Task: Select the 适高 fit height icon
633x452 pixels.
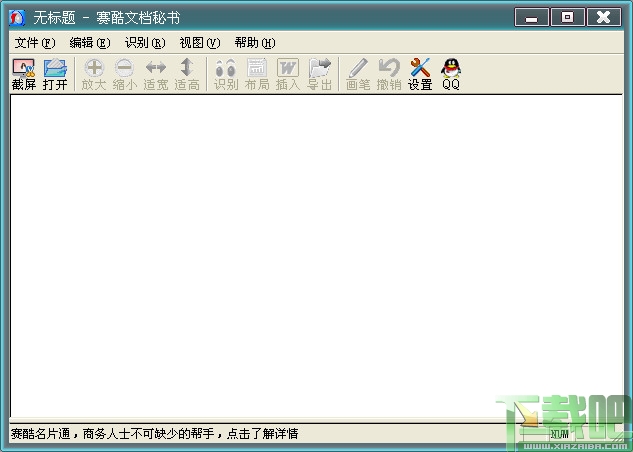Action: (187, 74)
